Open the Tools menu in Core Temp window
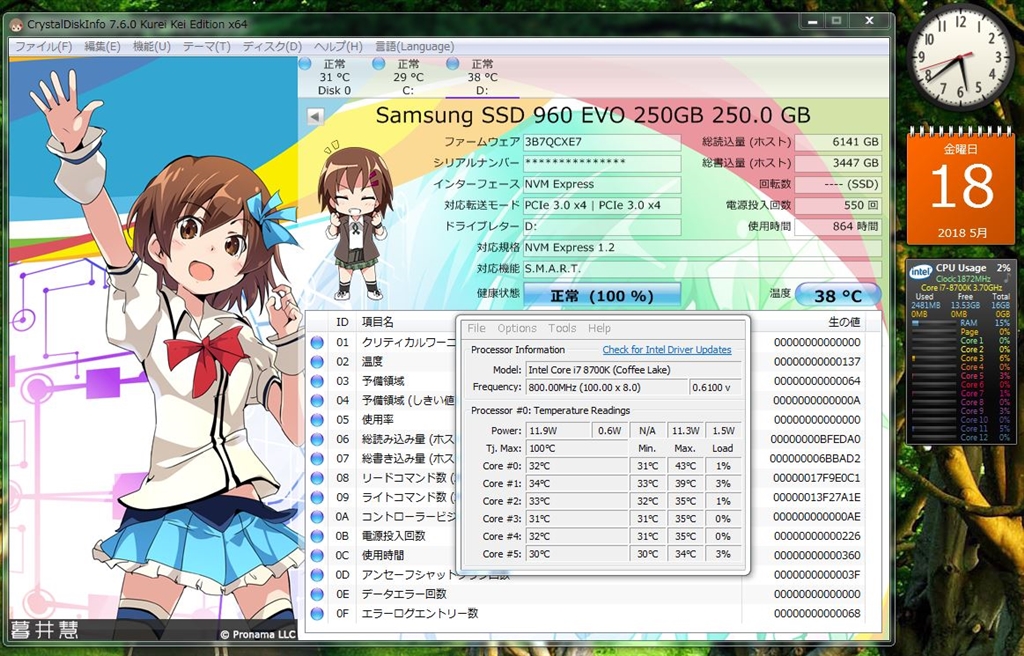This screenshot has width=1024, height=656. (562, 328)
